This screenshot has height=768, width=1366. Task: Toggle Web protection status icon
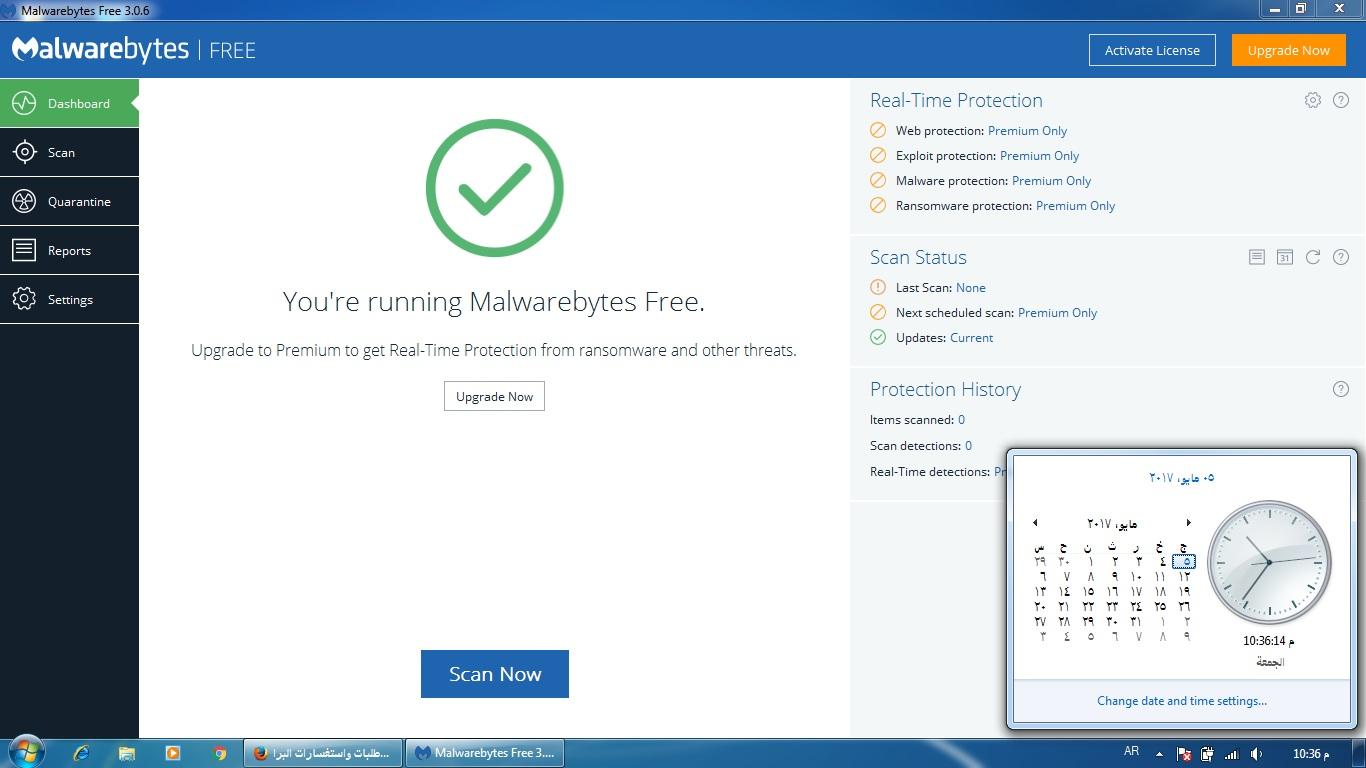878,130
